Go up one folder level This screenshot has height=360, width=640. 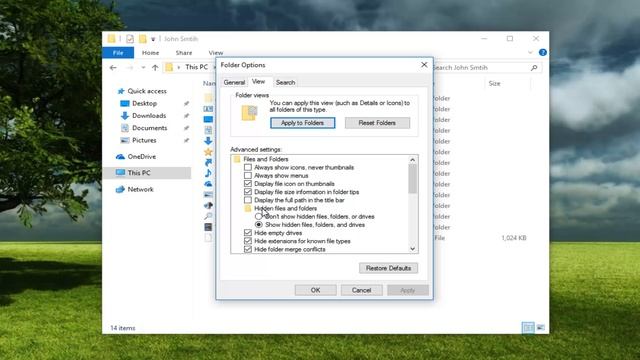pos(155,68)
